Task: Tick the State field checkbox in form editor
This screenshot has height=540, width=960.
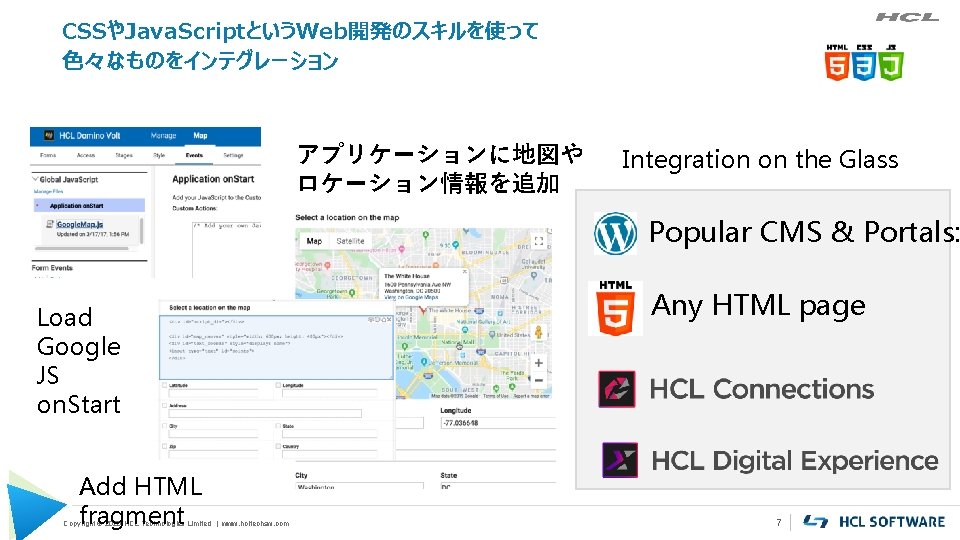Action: pyautogui.click(x=278, y=426)
